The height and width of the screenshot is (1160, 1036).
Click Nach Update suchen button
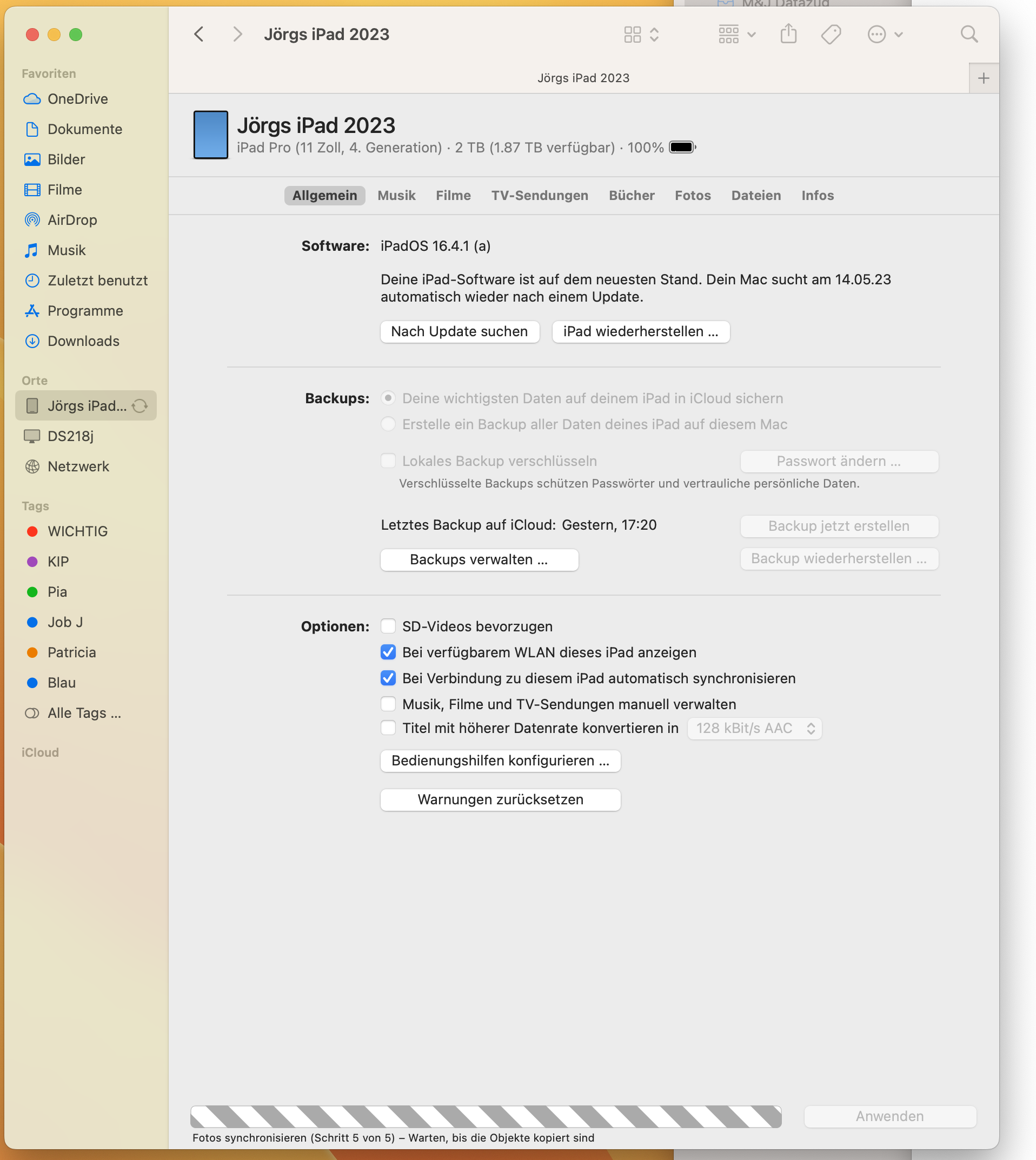(460, 332)
